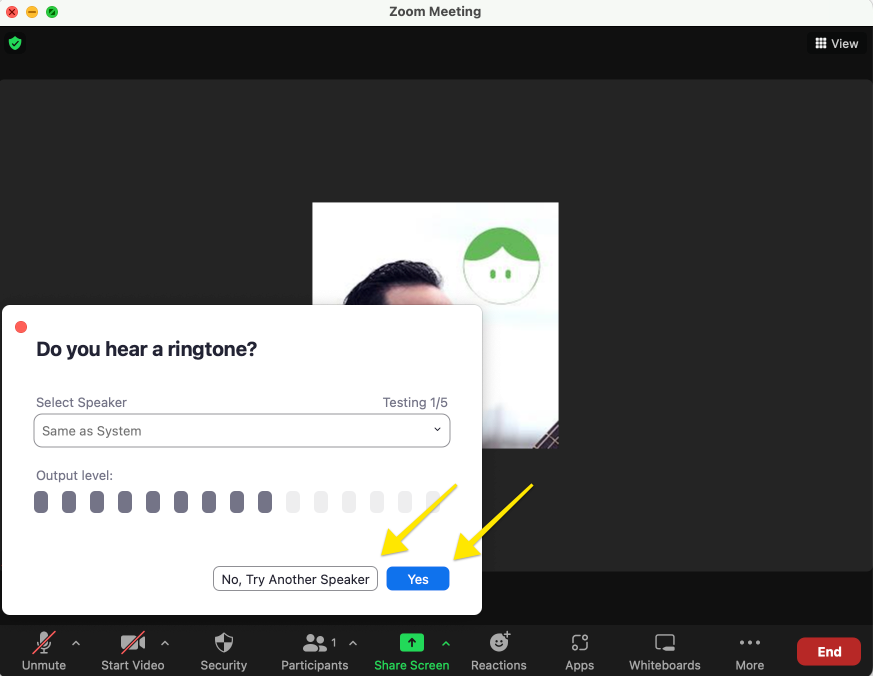Open the Apps panel
This screenshot has width=873, height=676.
click(x=579, y=643)
